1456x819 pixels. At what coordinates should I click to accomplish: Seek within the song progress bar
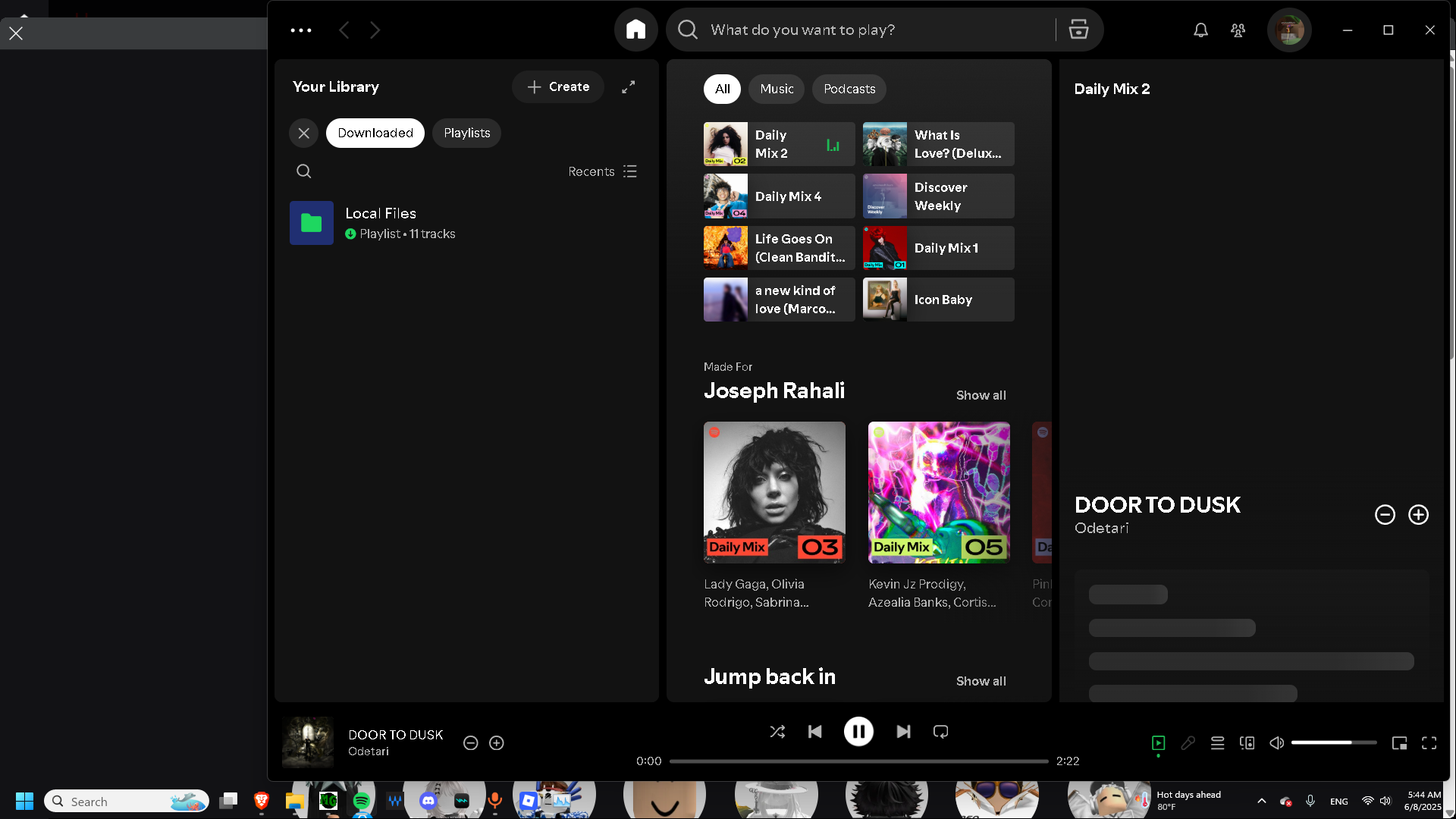tap(858, 761)
